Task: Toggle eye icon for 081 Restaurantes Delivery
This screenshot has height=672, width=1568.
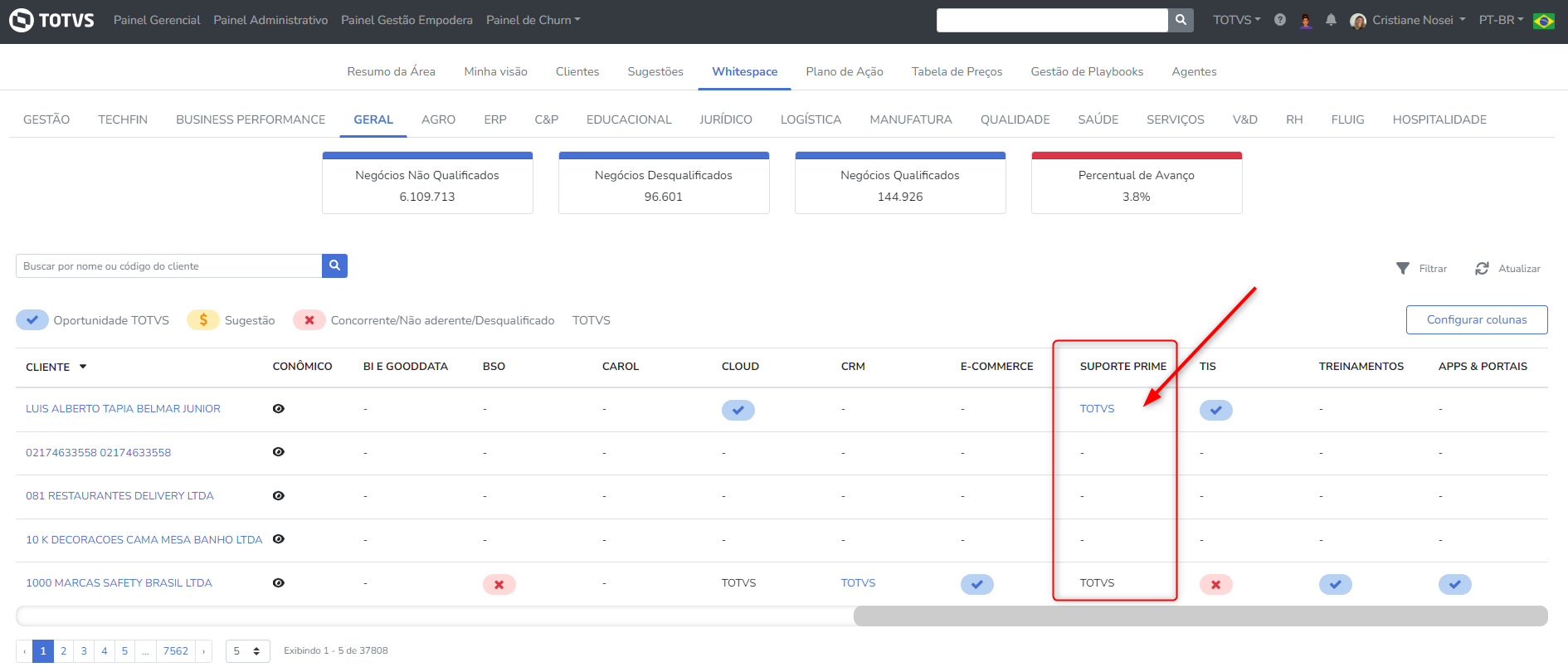Action: tap(279, 495)
